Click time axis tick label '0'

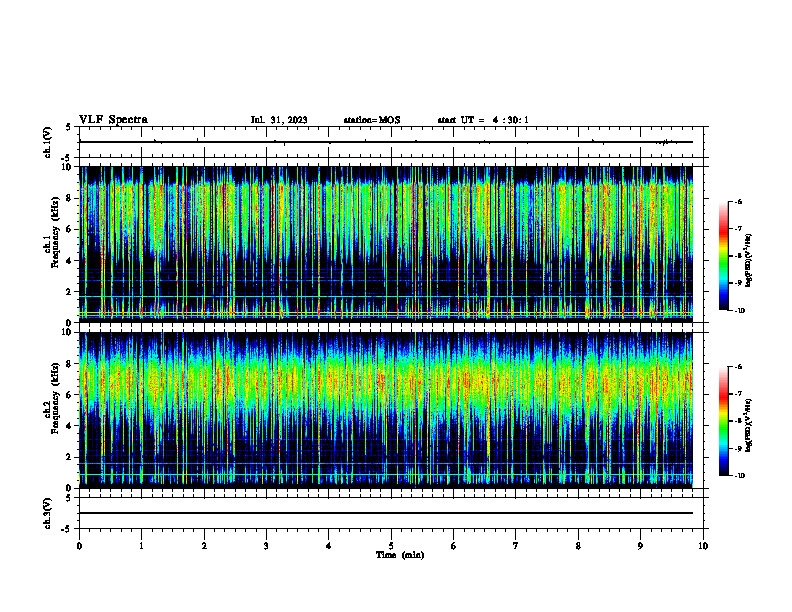pyautogui.click(x=79, y=546)
